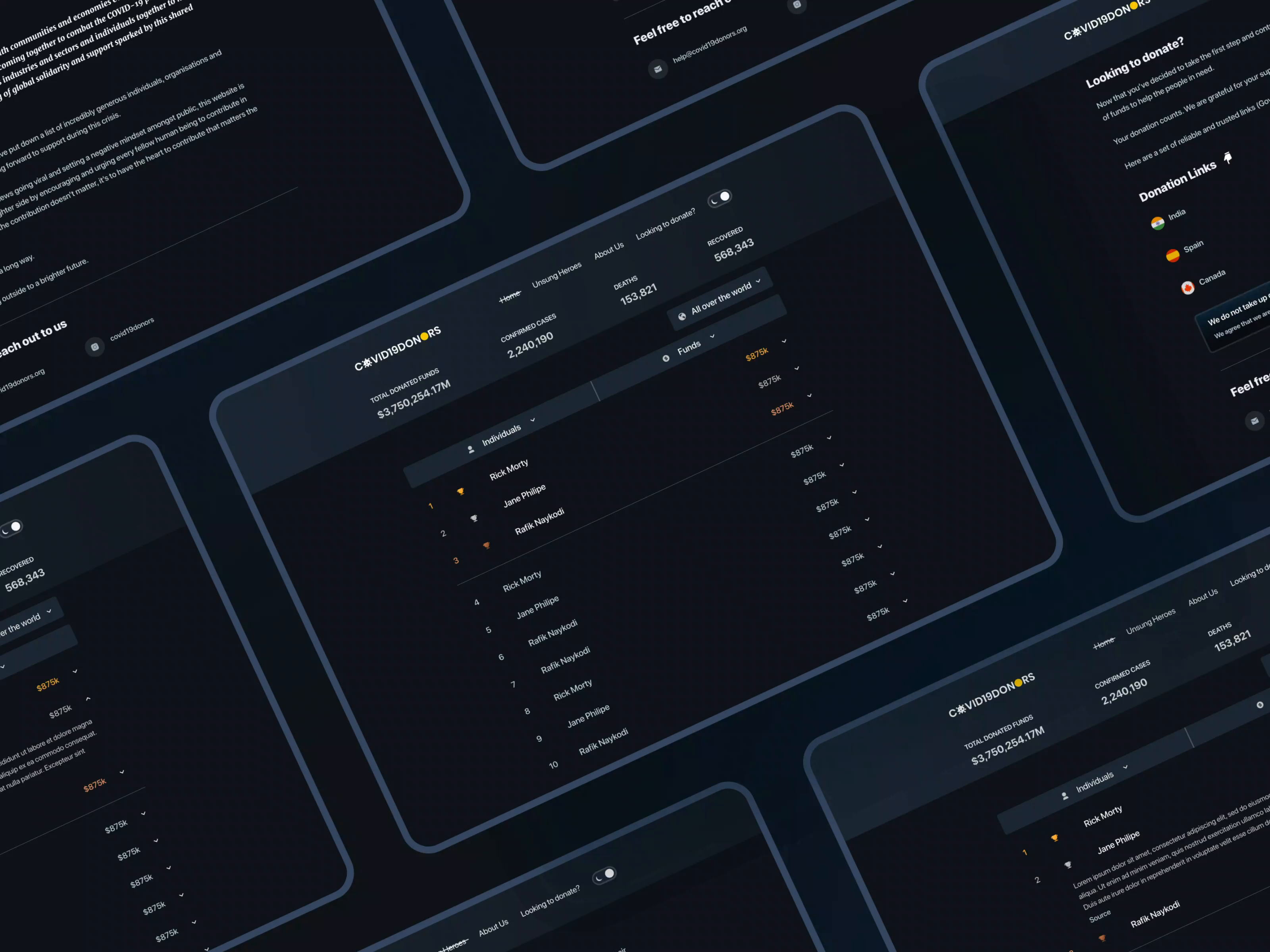Viewport: 1270px width, 952px height.
Task: Select Jane Philipe at rank 2, center screen
Action: pyautogui.click(x=525, y=496)
